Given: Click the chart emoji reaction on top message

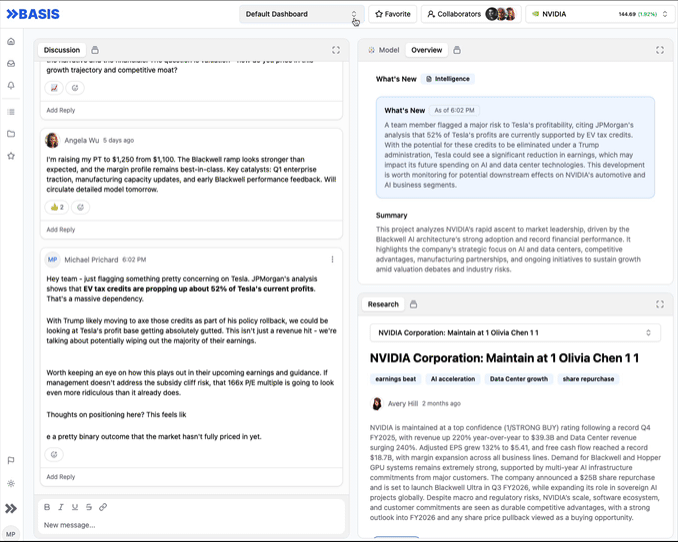Looking at the screenshot, I should tap(54, 88).
